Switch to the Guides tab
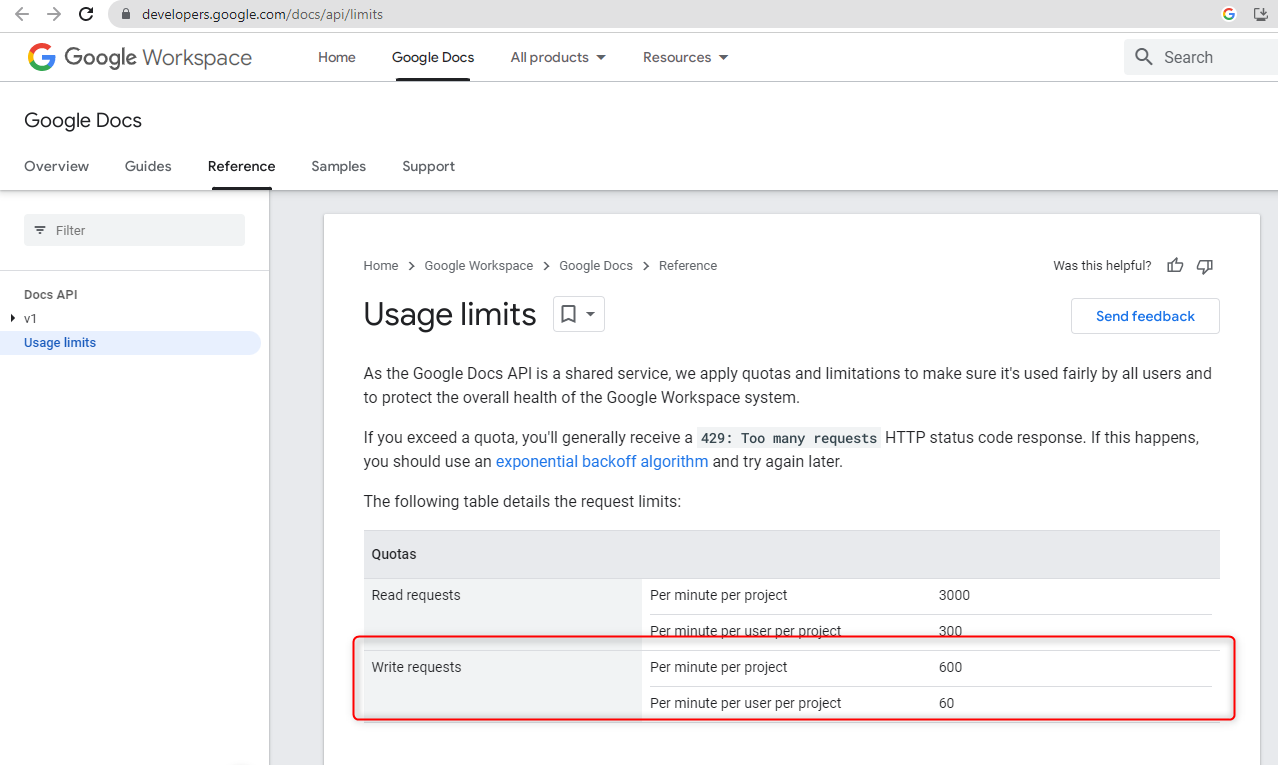The image size is (1278, 765). point(148,166)
